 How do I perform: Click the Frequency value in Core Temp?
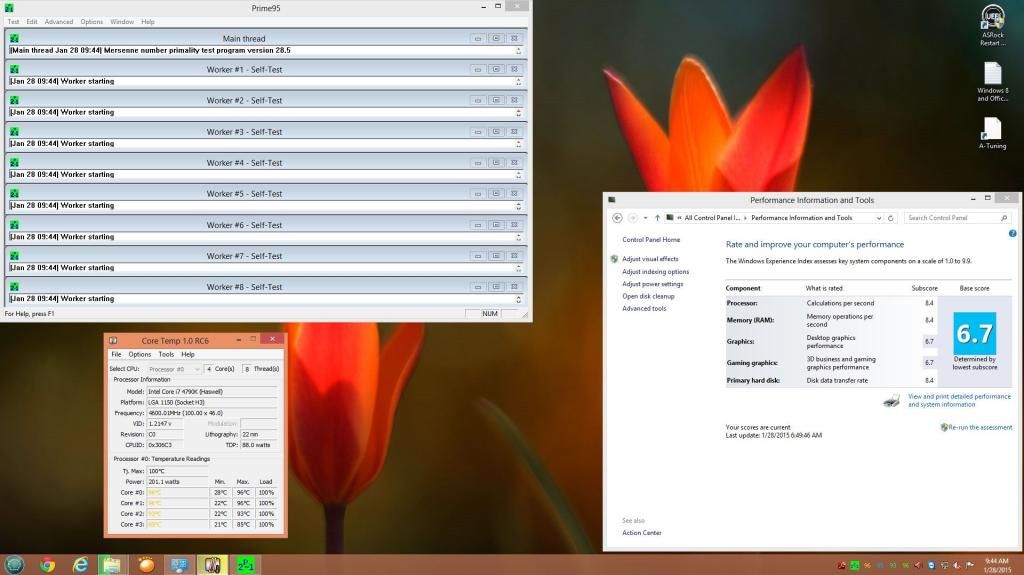pyautogui.click(x=212, y=413)
